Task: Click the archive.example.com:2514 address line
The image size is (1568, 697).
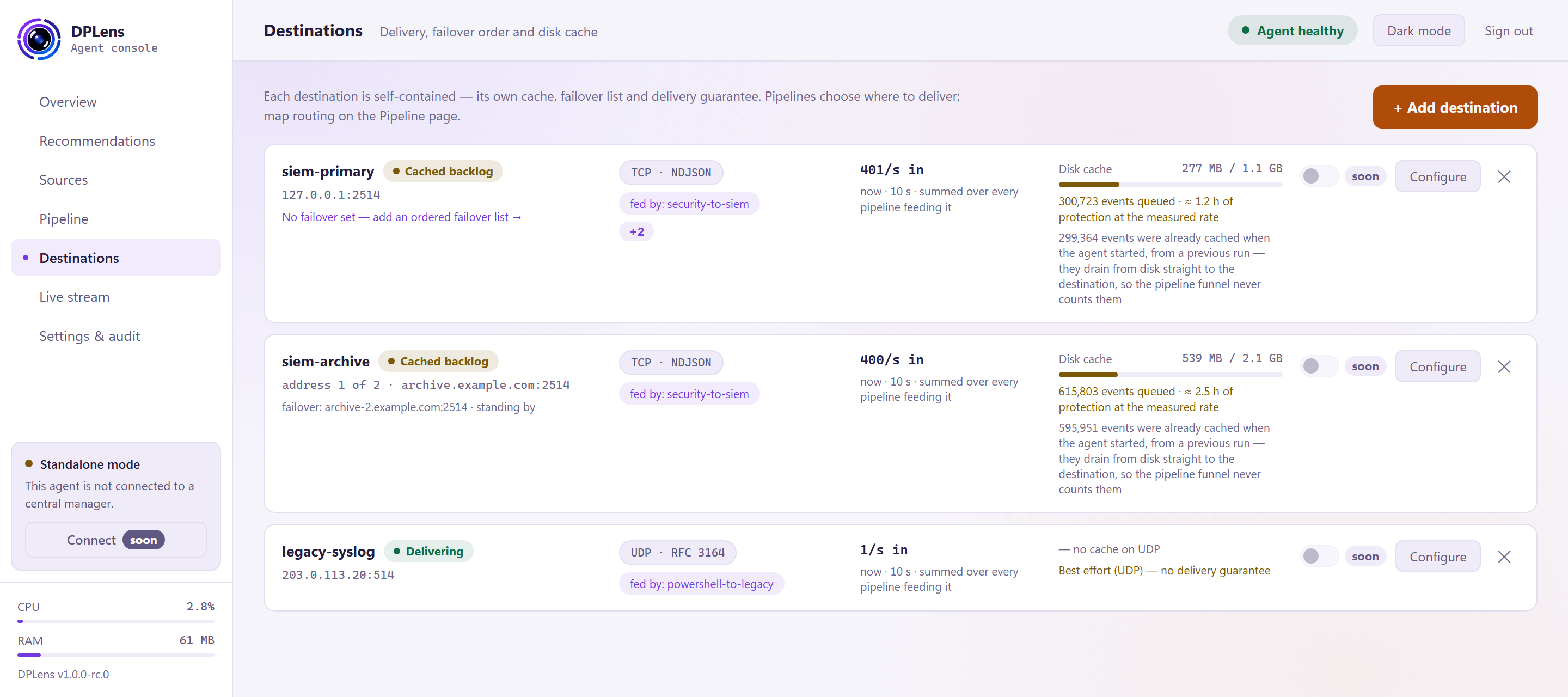Action: pyautogui.click(x=425, y=385)
